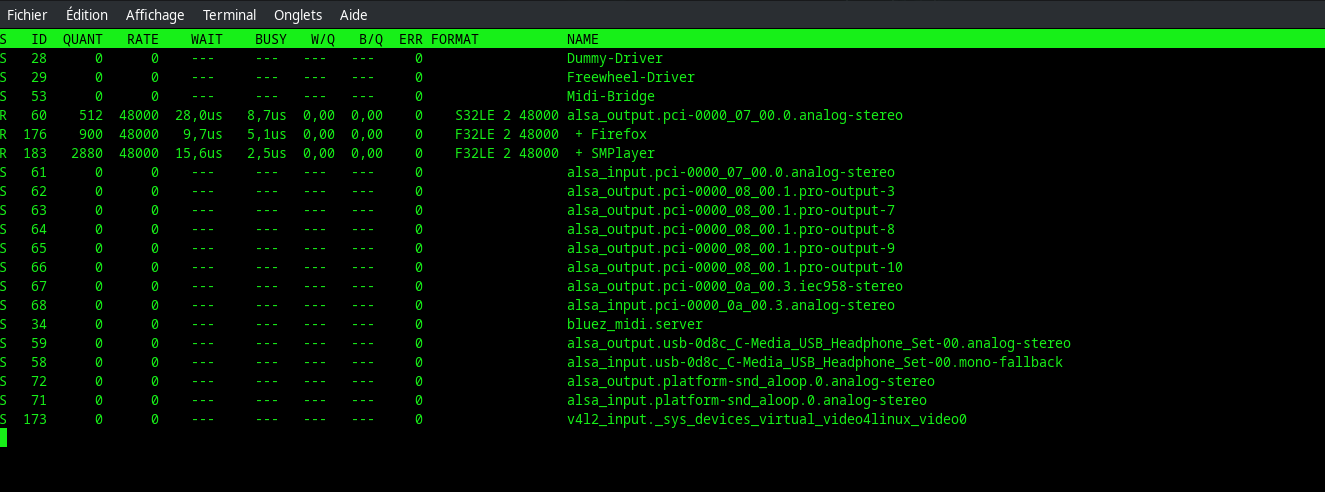Click the + Firefox stream entry
The width and height of the screenshot is (1325, 492).
pos(611,135)
